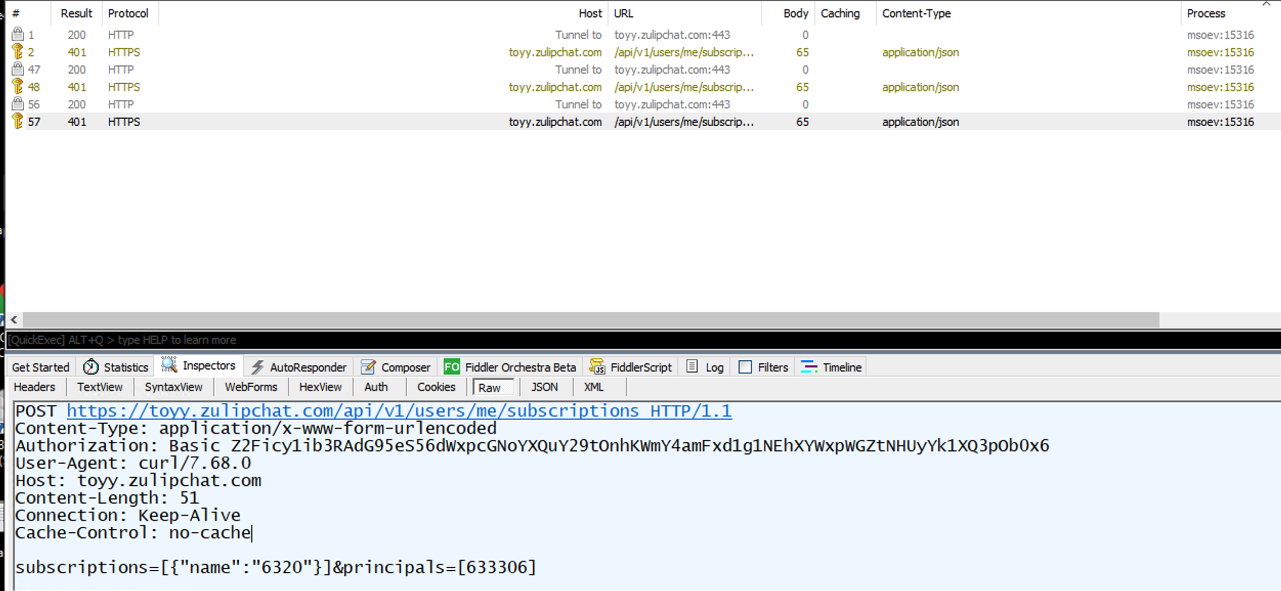Sort sessions by the Result column header
Viewport: 1281px width, 591px height.
tap(76, 13)
